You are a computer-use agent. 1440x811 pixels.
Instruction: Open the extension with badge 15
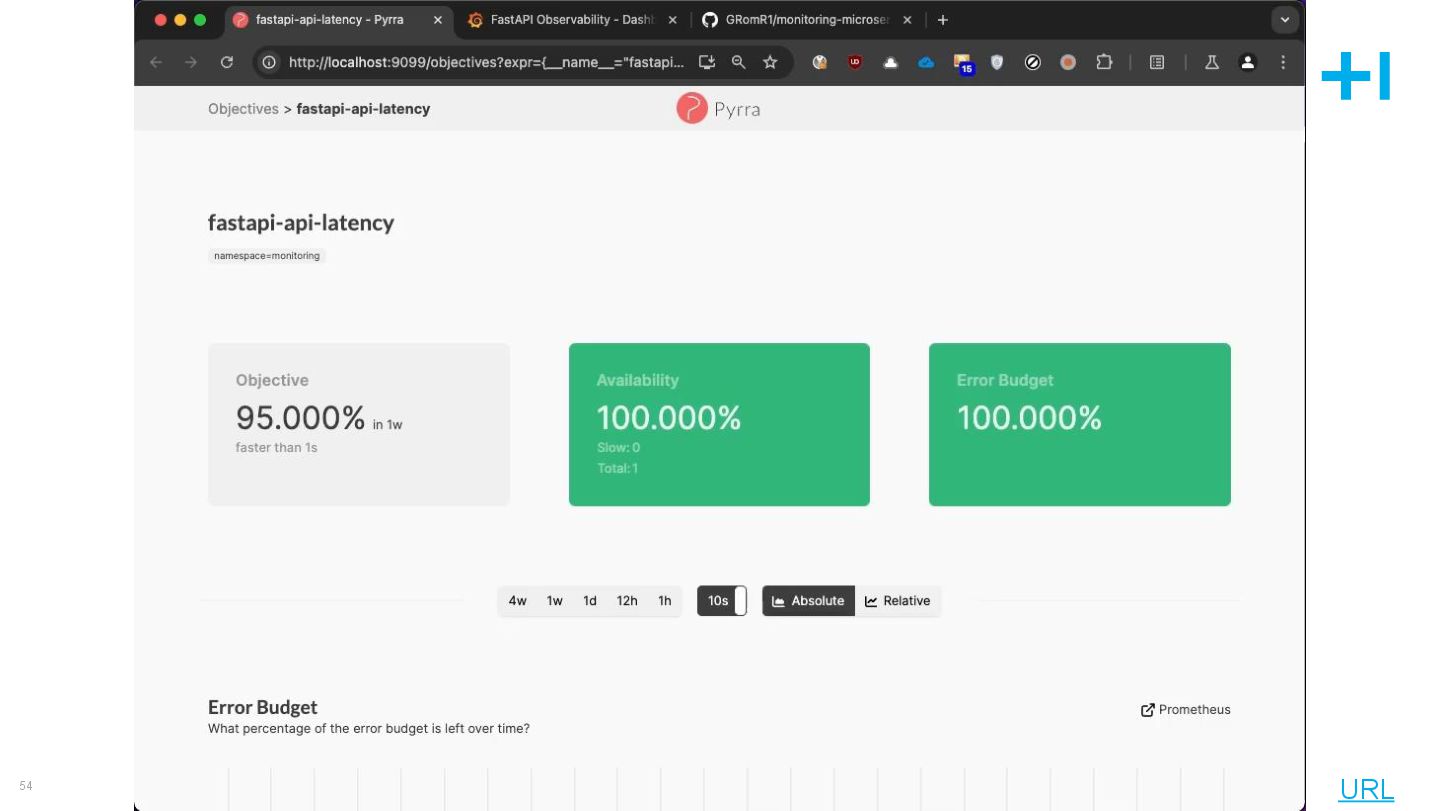click(x=962, y=64)
